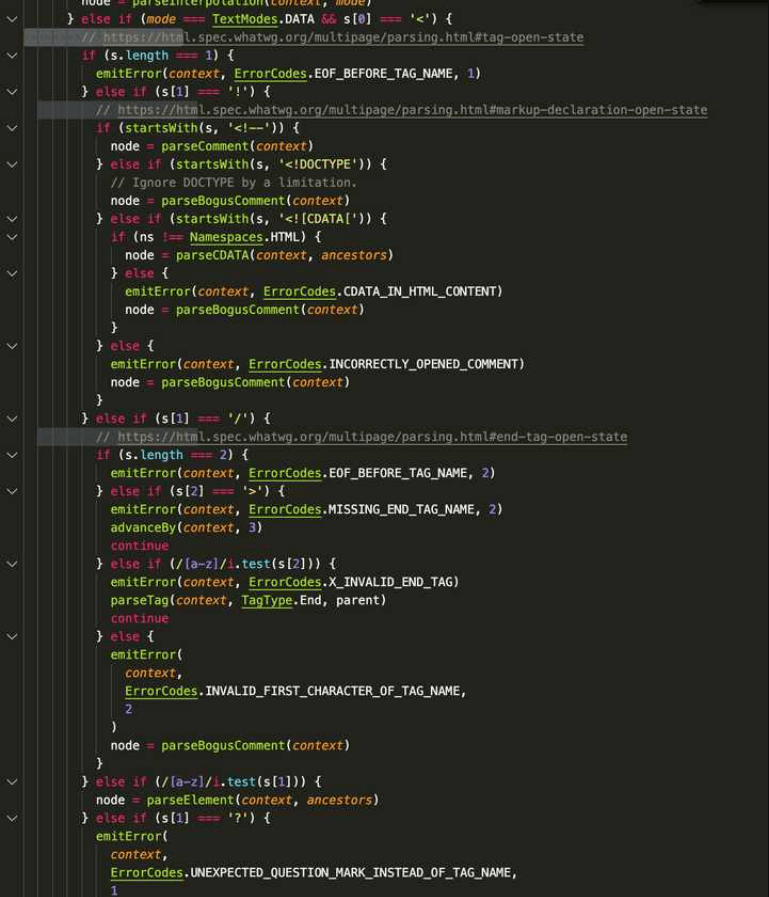The image size is (769, 897).
Task: Click the UNEXPECTED_QUESTION_MARK_INSTEAD_OF_TAG_NAME constant
Action: pos(351,873)
